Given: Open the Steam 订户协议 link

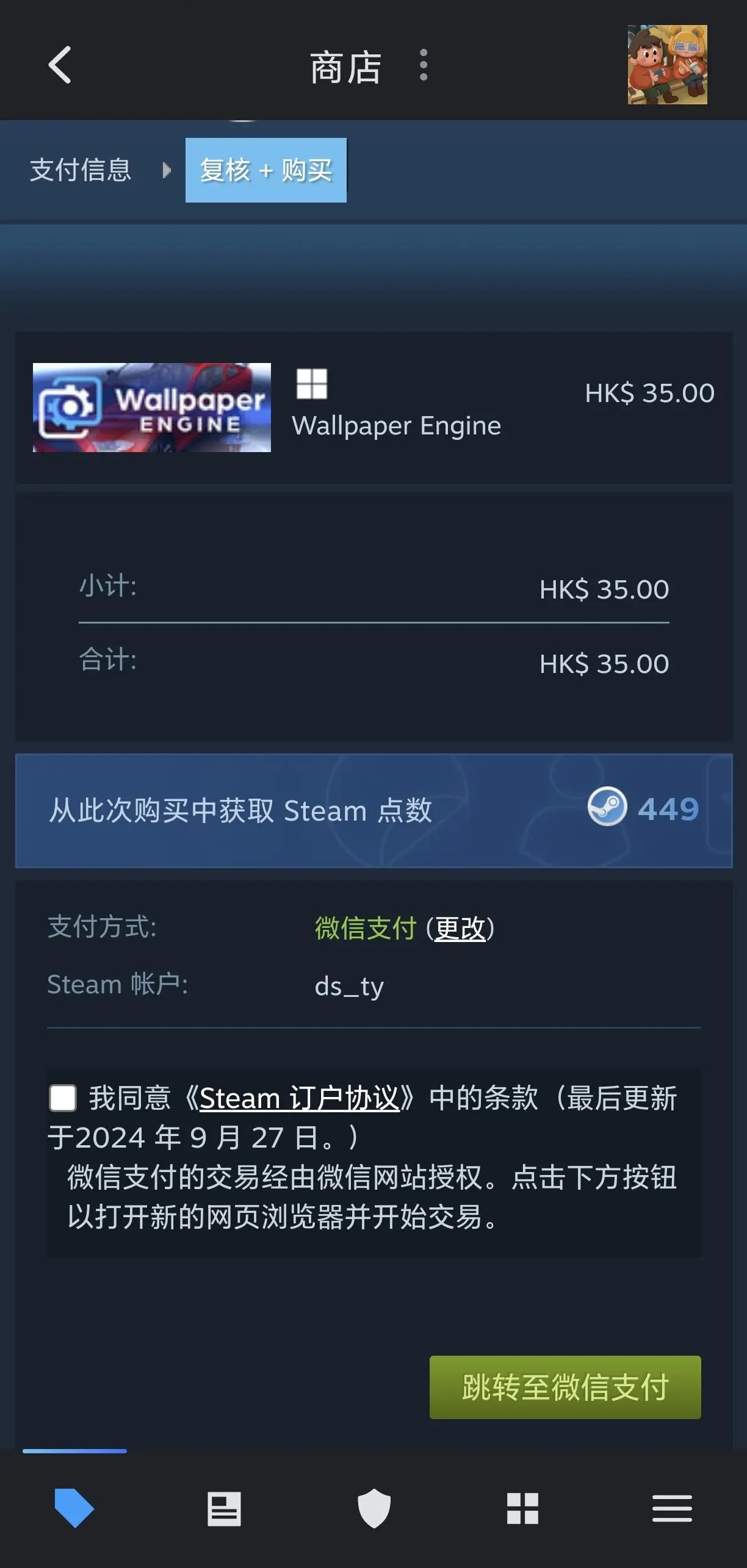Looking at the screenshot, I should click(299, 1098).
